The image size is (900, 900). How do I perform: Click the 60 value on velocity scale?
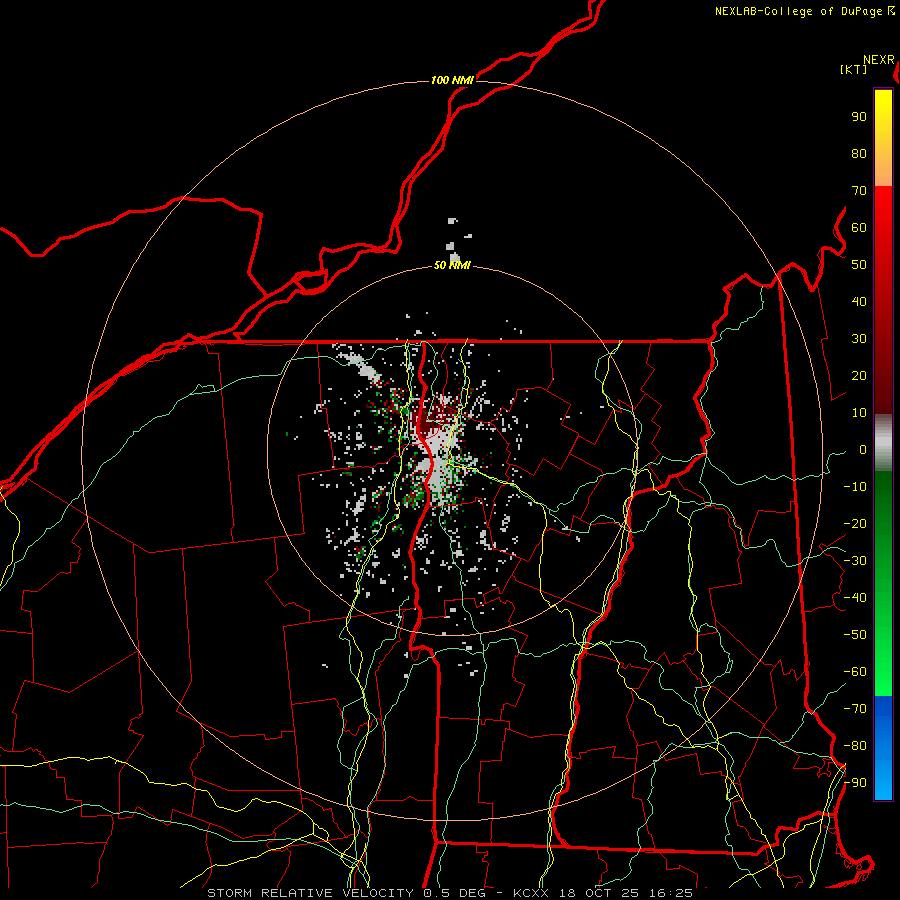859,228
